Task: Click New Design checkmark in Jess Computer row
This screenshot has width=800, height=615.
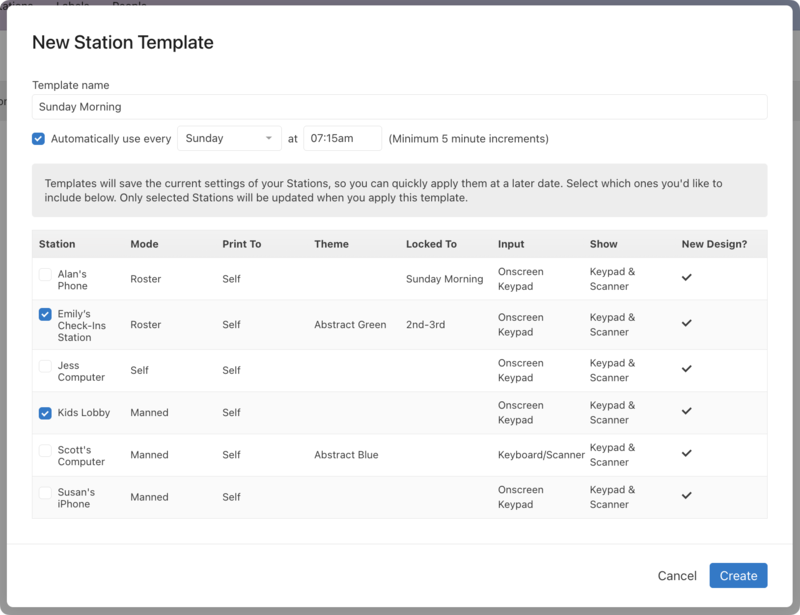Action: point(687,370)
